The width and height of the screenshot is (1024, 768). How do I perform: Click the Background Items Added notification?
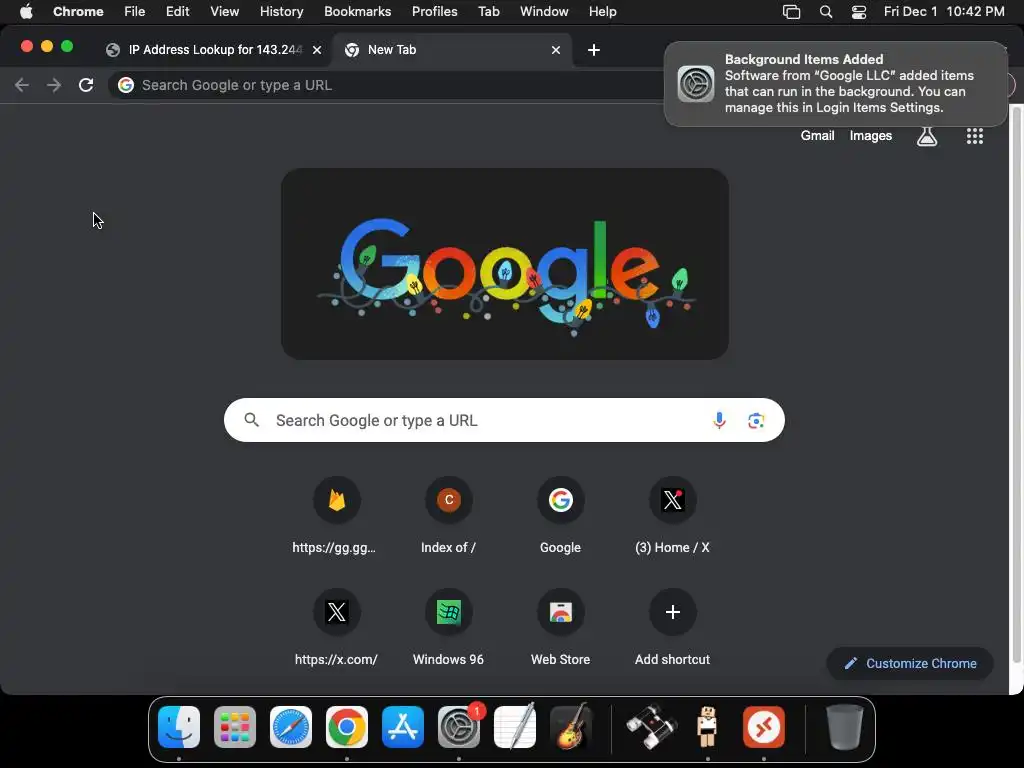835,84
